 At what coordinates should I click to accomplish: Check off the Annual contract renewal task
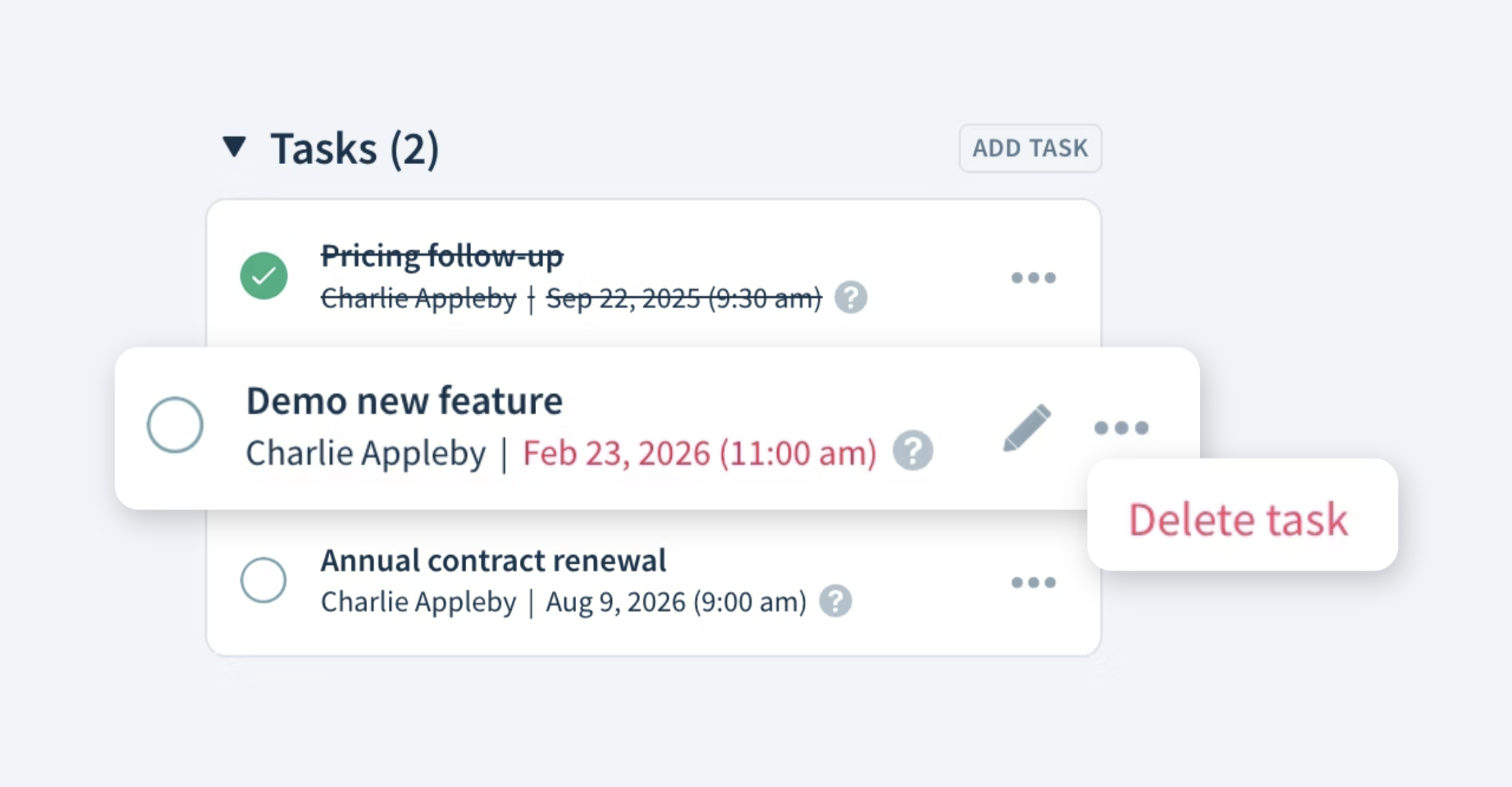(264, 580)
